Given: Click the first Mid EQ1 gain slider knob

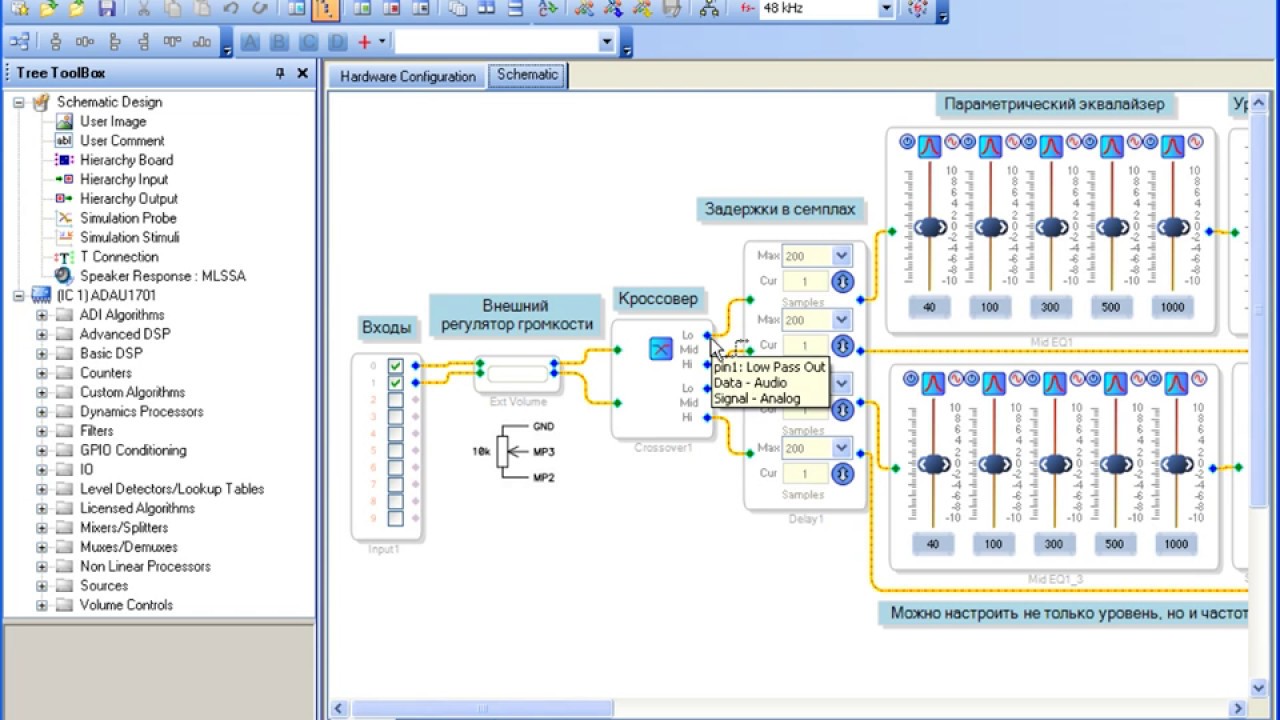Looking at the screenshot, I should tap(930, 228).
